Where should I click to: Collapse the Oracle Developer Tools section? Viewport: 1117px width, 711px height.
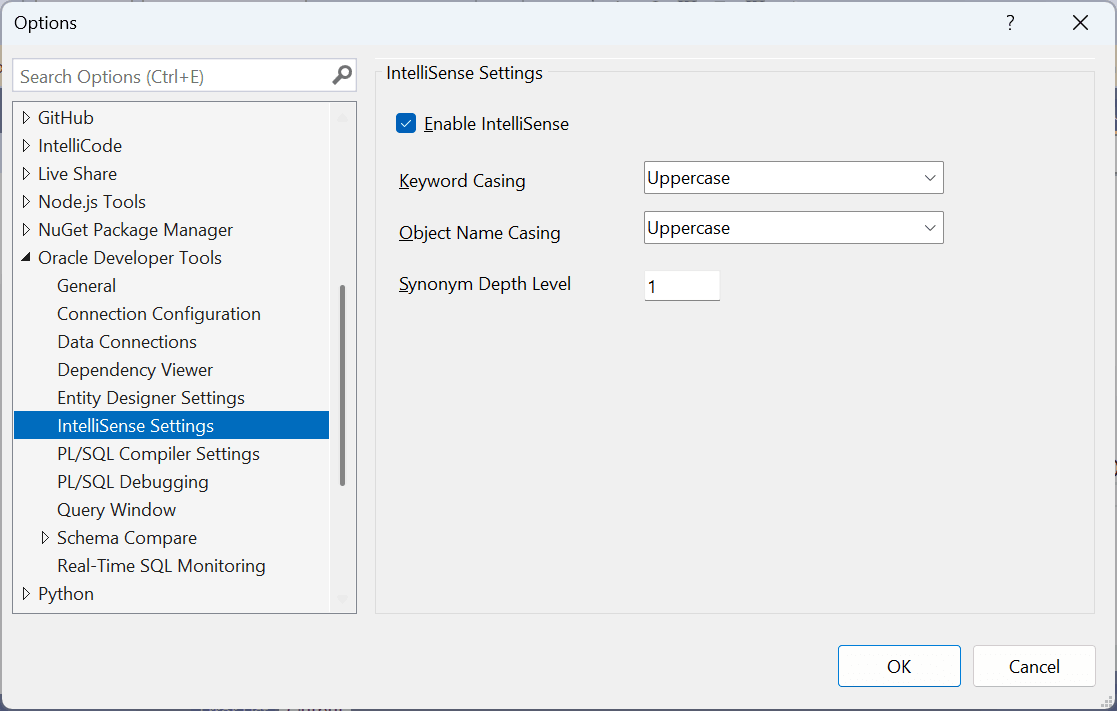[25, 257]
